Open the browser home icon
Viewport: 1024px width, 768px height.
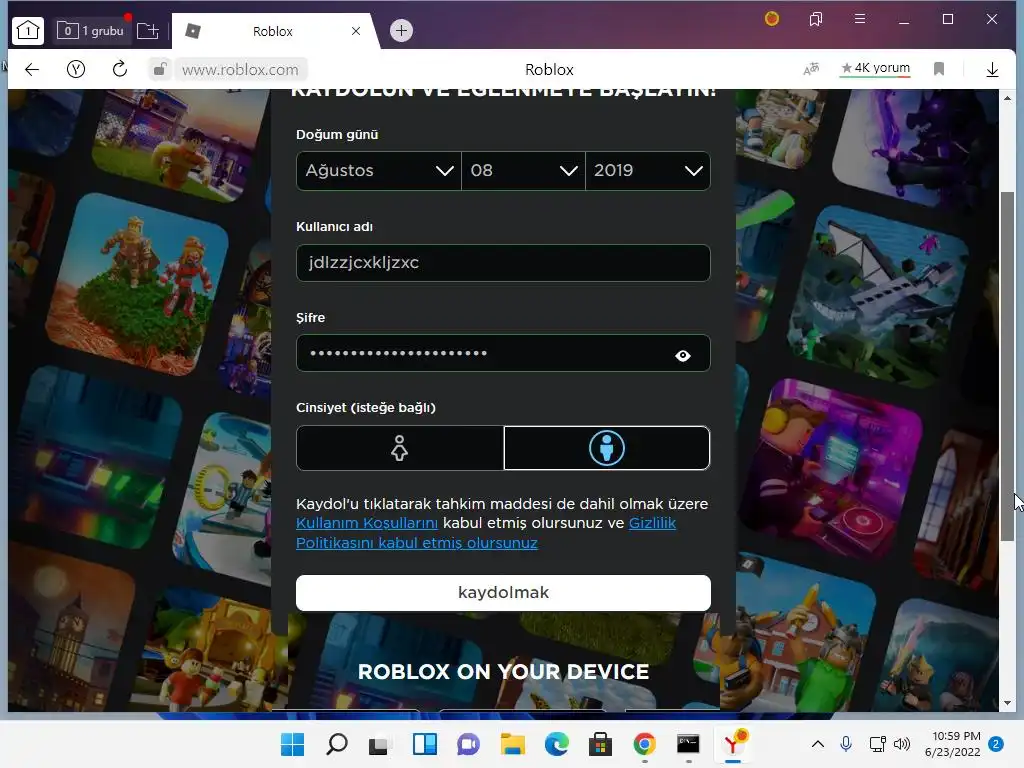click(27, 31)
